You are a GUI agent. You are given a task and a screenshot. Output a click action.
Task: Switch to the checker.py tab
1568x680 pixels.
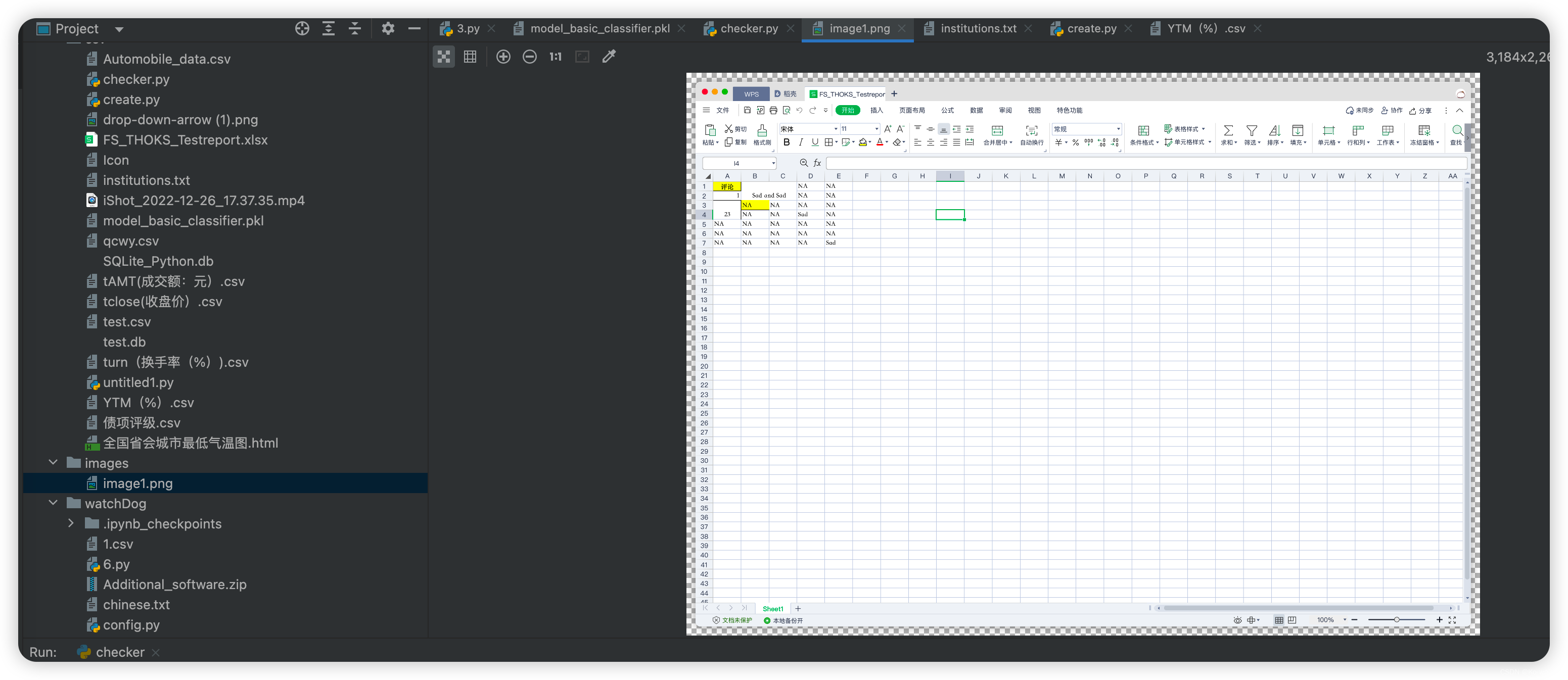click(x=748, y=29)
